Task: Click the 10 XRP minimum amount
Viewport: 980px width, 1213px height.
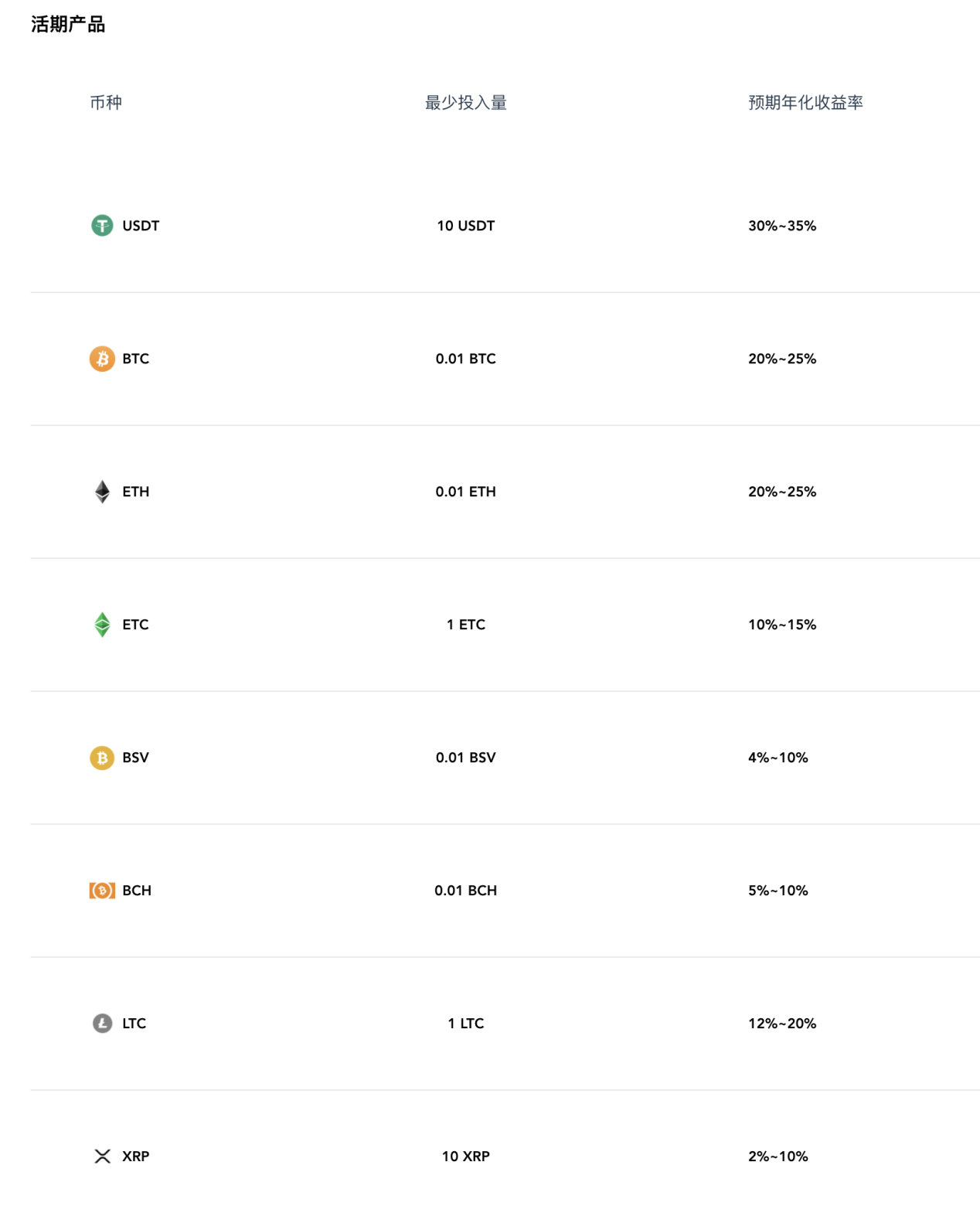Action: pos(466,1157)
